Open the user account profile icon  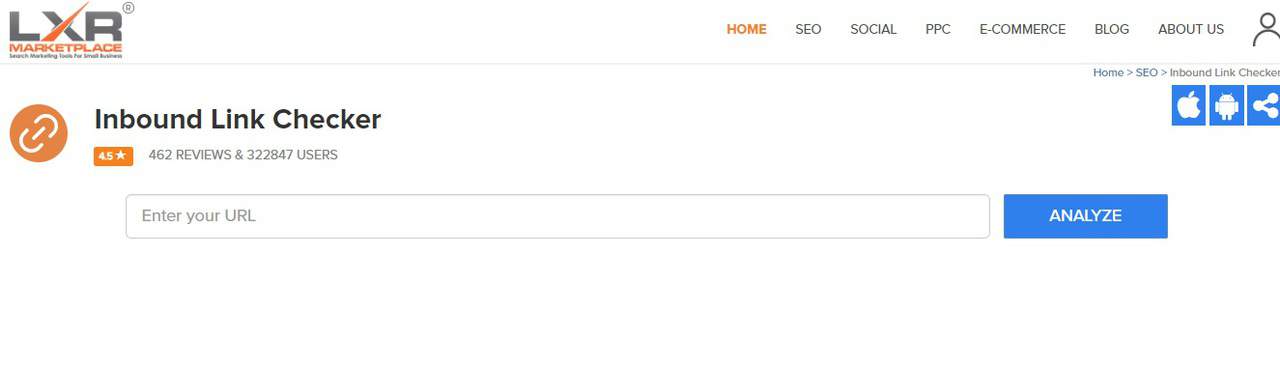tap(1266, 29)
